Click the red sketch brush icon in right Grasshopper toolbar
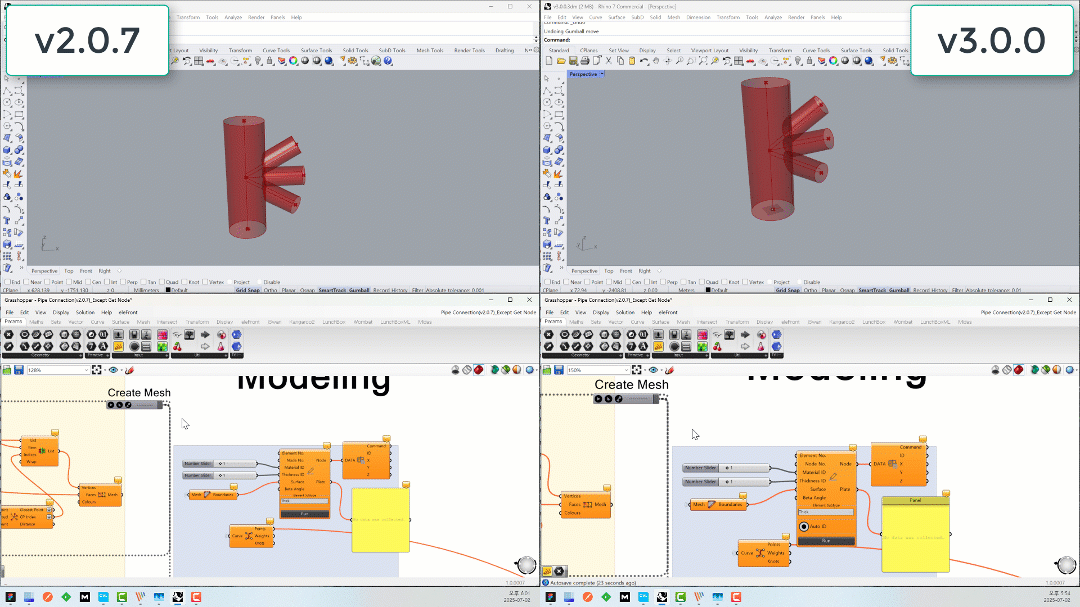Image resolution: width=1080 pixels, height=607 pixels. point(669,370)
